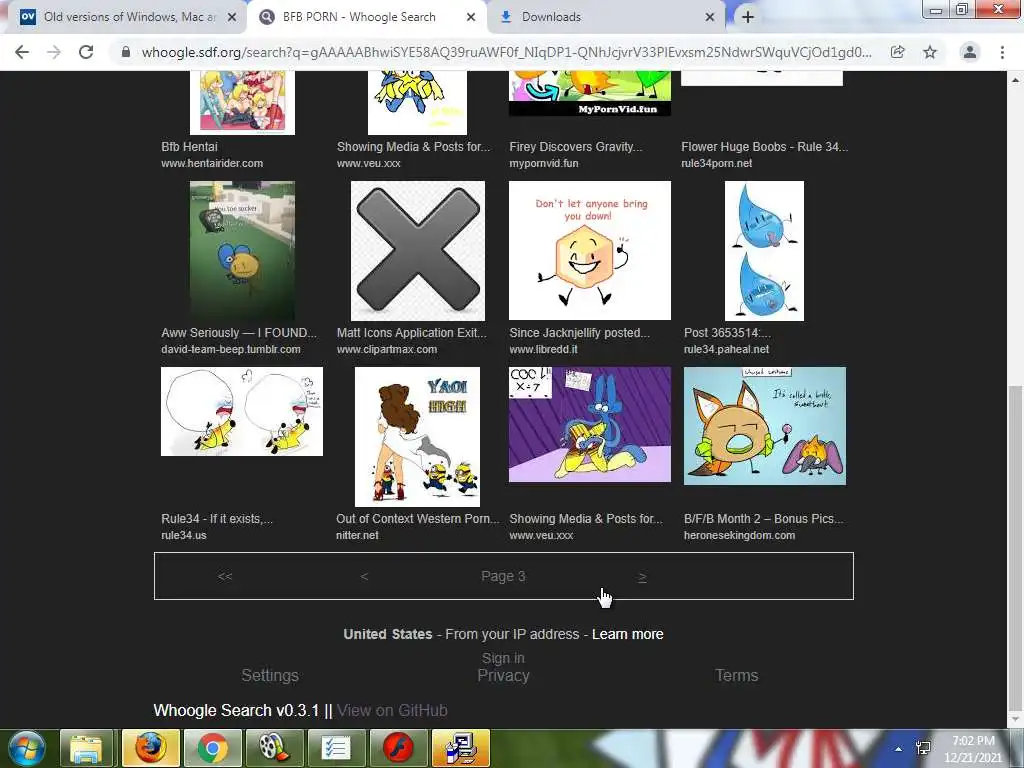Jump to first page with << link
Image resolution: width=1024 pixels, height=768 pixels.
click(x=225, y=576)
